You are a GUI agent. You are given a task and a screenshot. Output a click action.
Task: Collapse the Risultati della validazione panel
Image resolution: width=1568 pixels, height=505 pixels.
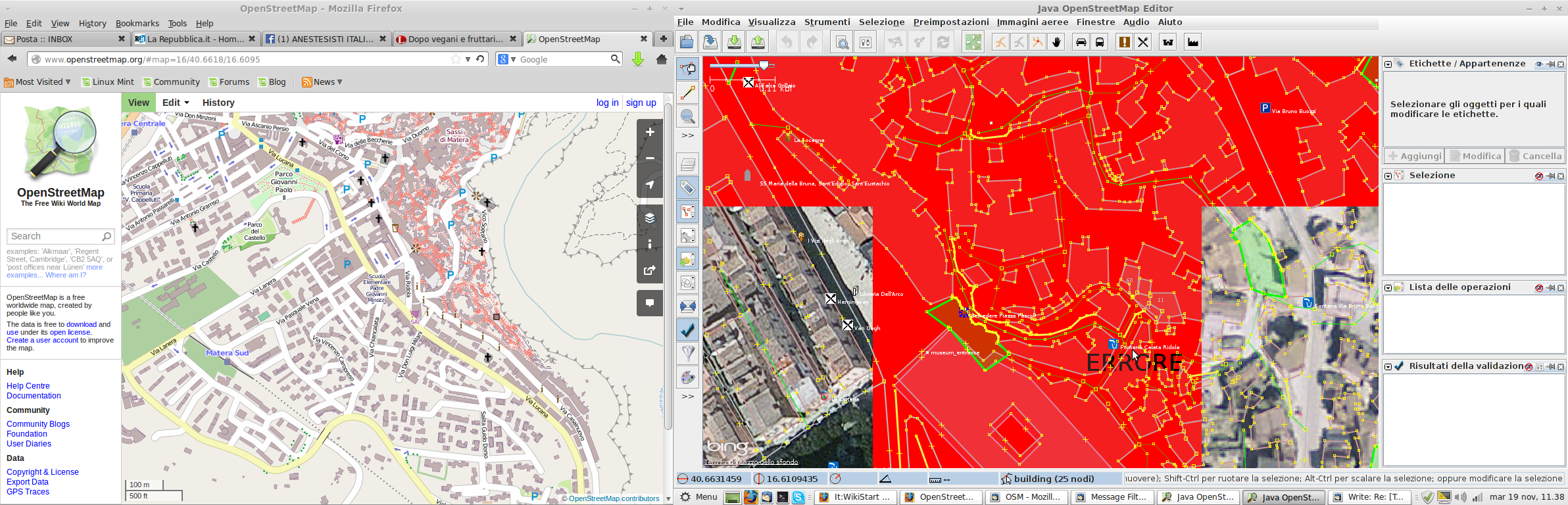pos(1388,367)
